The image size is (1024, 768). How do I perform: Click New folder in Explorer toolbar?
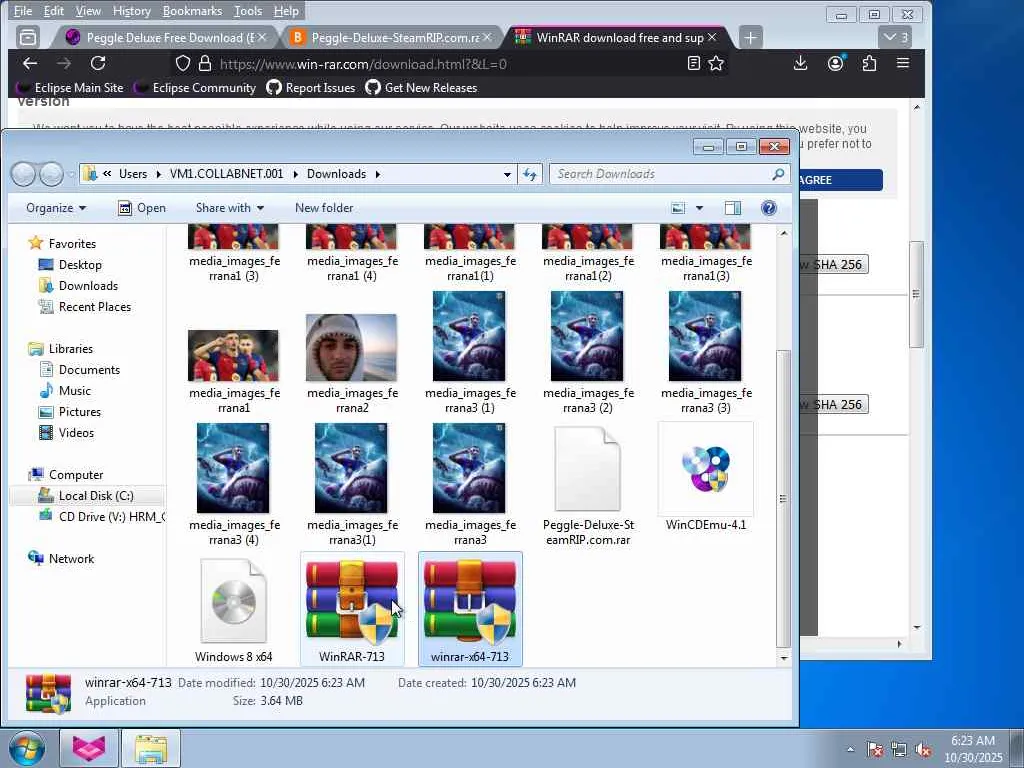point(324,208)
